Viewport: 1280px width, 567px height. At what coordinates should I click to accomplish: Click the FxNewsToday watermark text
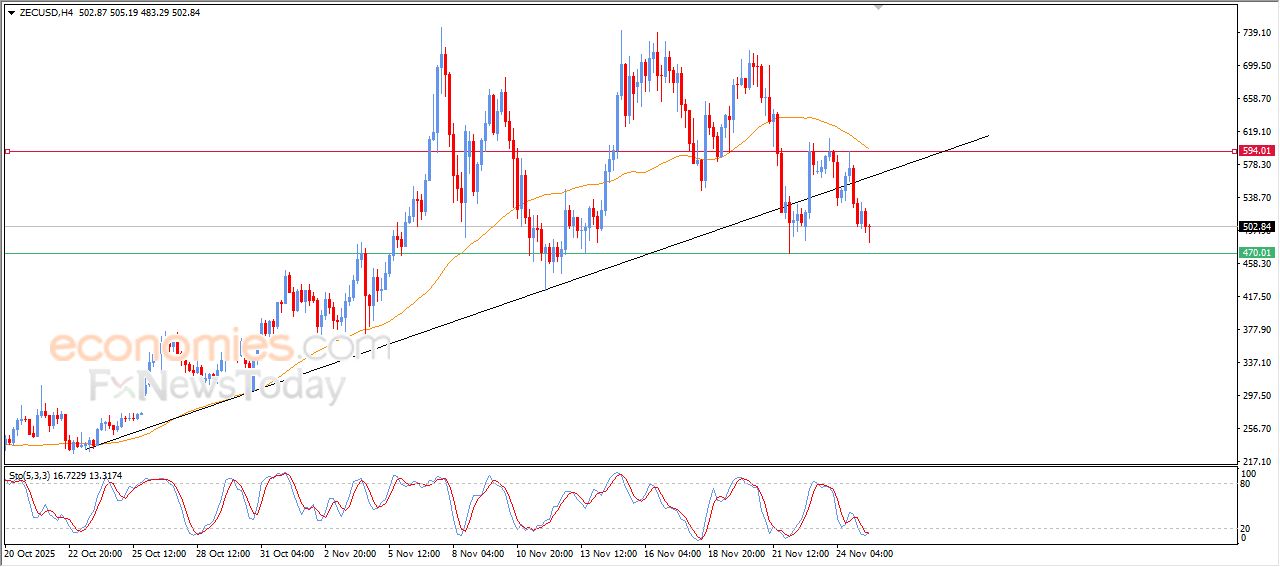point(217,385)
